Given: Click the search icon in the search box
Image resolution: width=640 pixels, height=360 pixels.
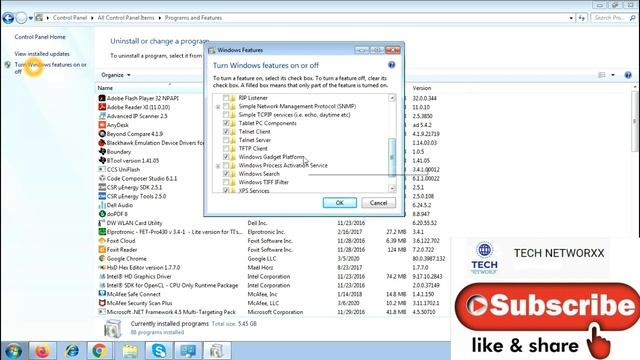Looking at the screenshot, I should pos(633,18).
